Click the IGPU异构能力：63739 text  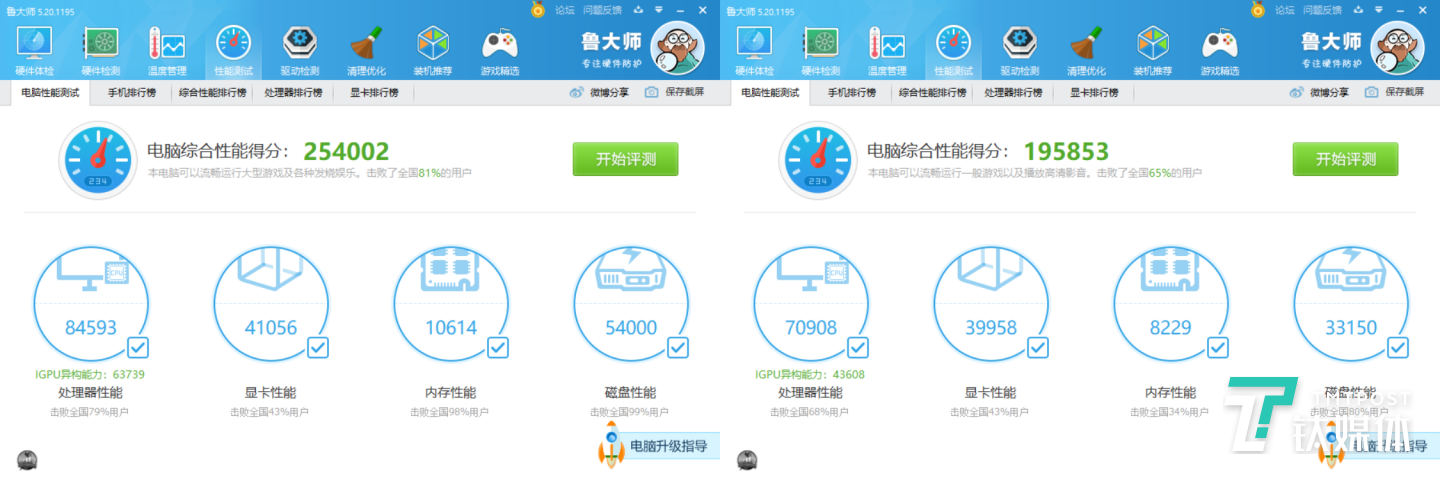90,374
